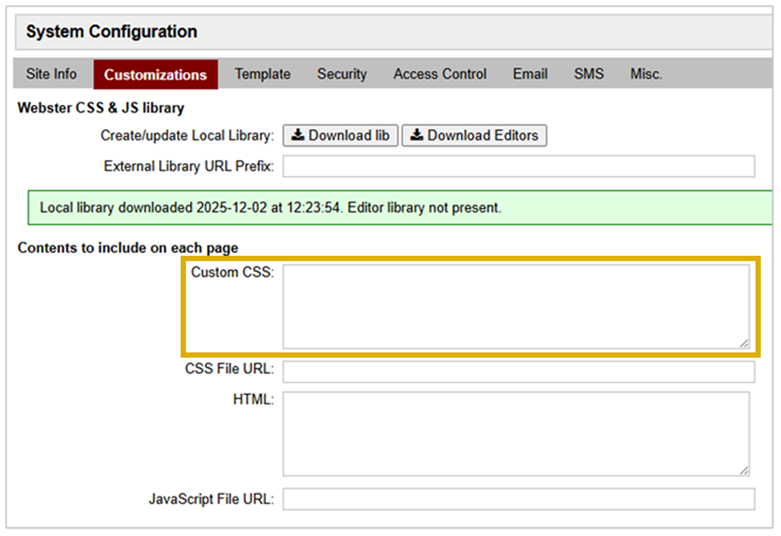The height and width of the screenshot is (536, 781).
Task: Click the 'External Library URL Prefix:' label
Action: pos(189,166)
